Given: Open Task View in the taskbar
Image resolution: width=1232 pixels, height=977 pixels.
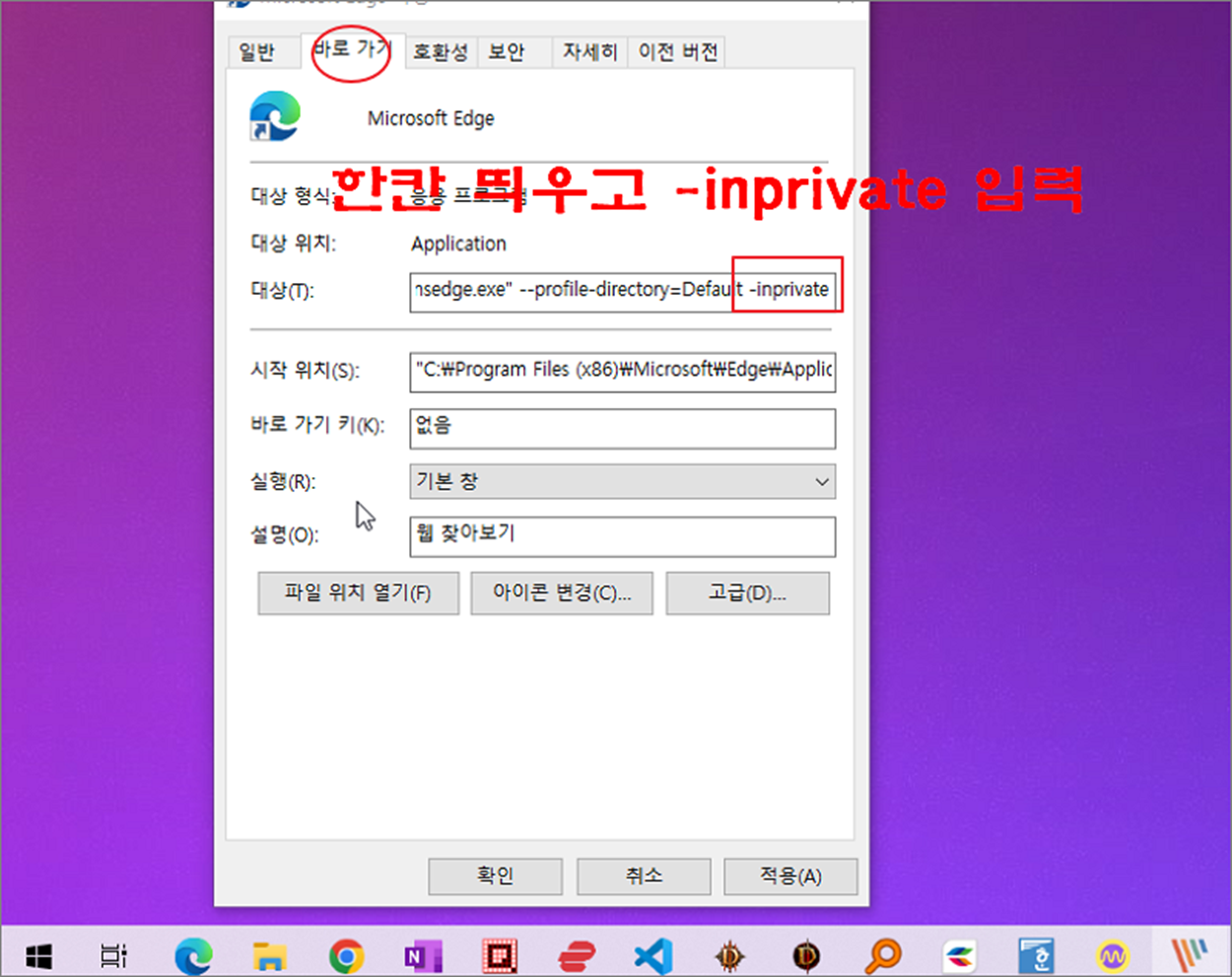Looking at the screenshot, I should pyautogui.click(x=115, y=955).
